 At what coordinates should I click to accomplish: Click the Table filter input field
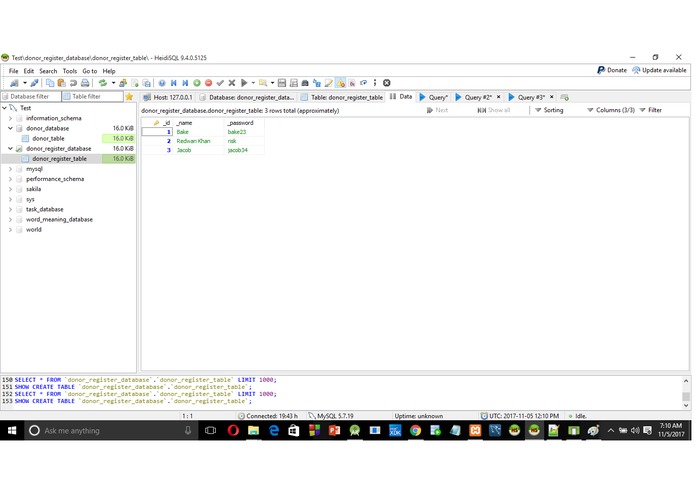coord(92,97)
